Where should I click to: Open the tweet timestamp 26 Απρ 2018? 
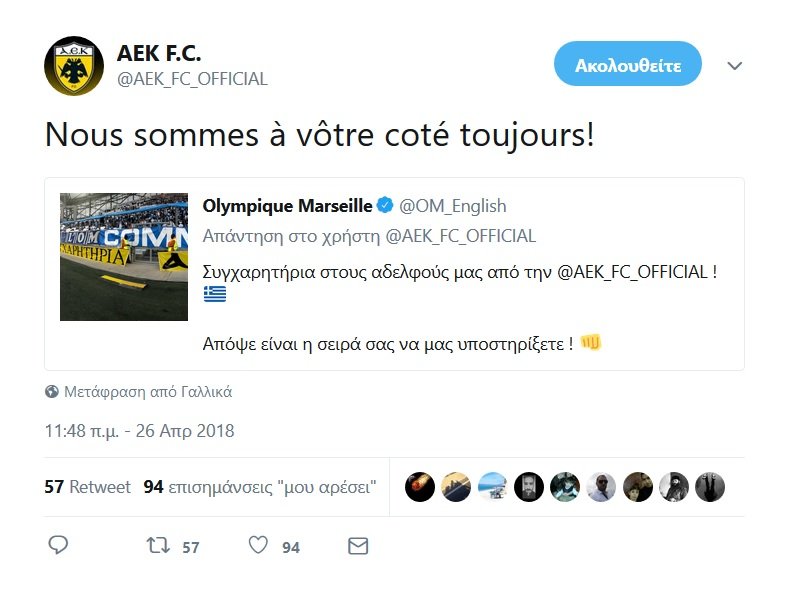click(x=140, y=432)
